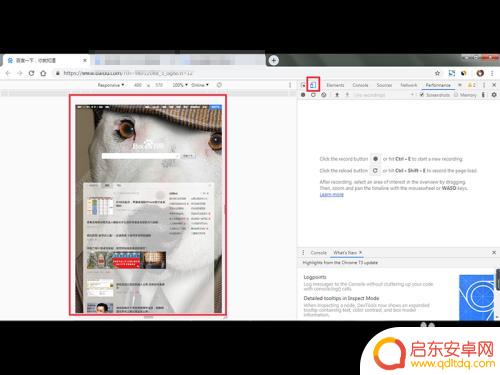This screenshot has height=375, width=500.
Task: Open the 200% zoom dropdown
Action: click(180, 85)
